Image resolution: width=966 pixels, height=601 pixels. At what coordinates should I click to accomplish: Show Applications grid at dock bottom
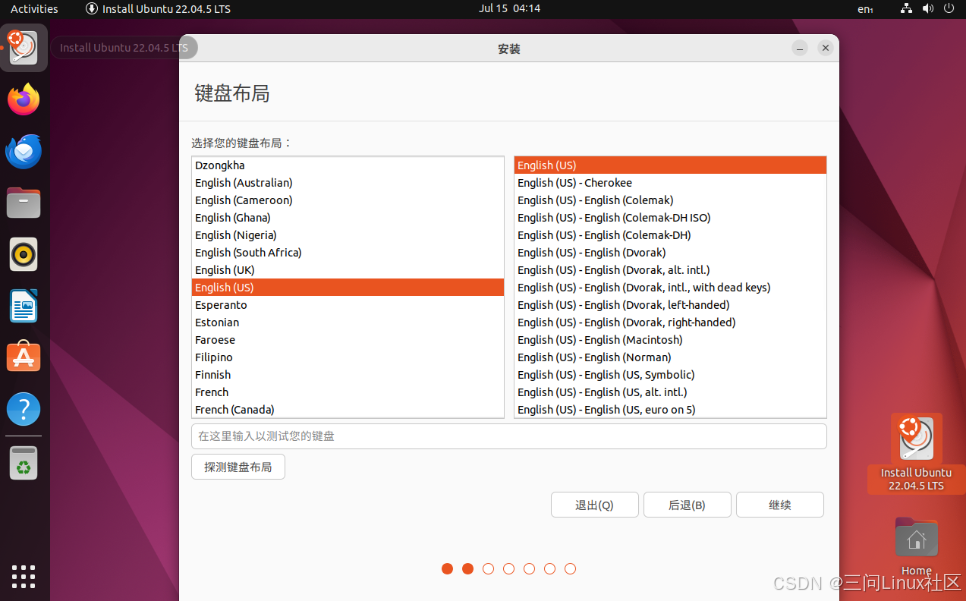coord(23,576)
